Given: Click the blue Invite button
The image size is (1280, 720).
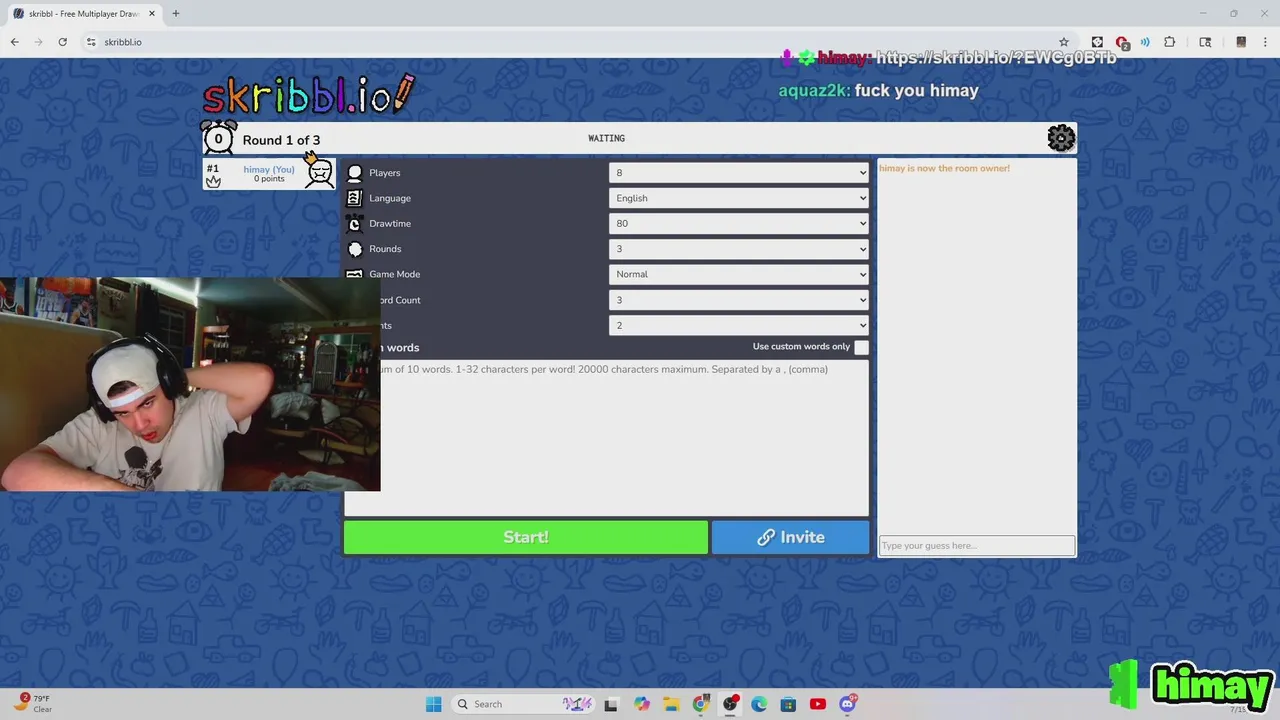Looking at the screenshot, I should coord(790,537).
